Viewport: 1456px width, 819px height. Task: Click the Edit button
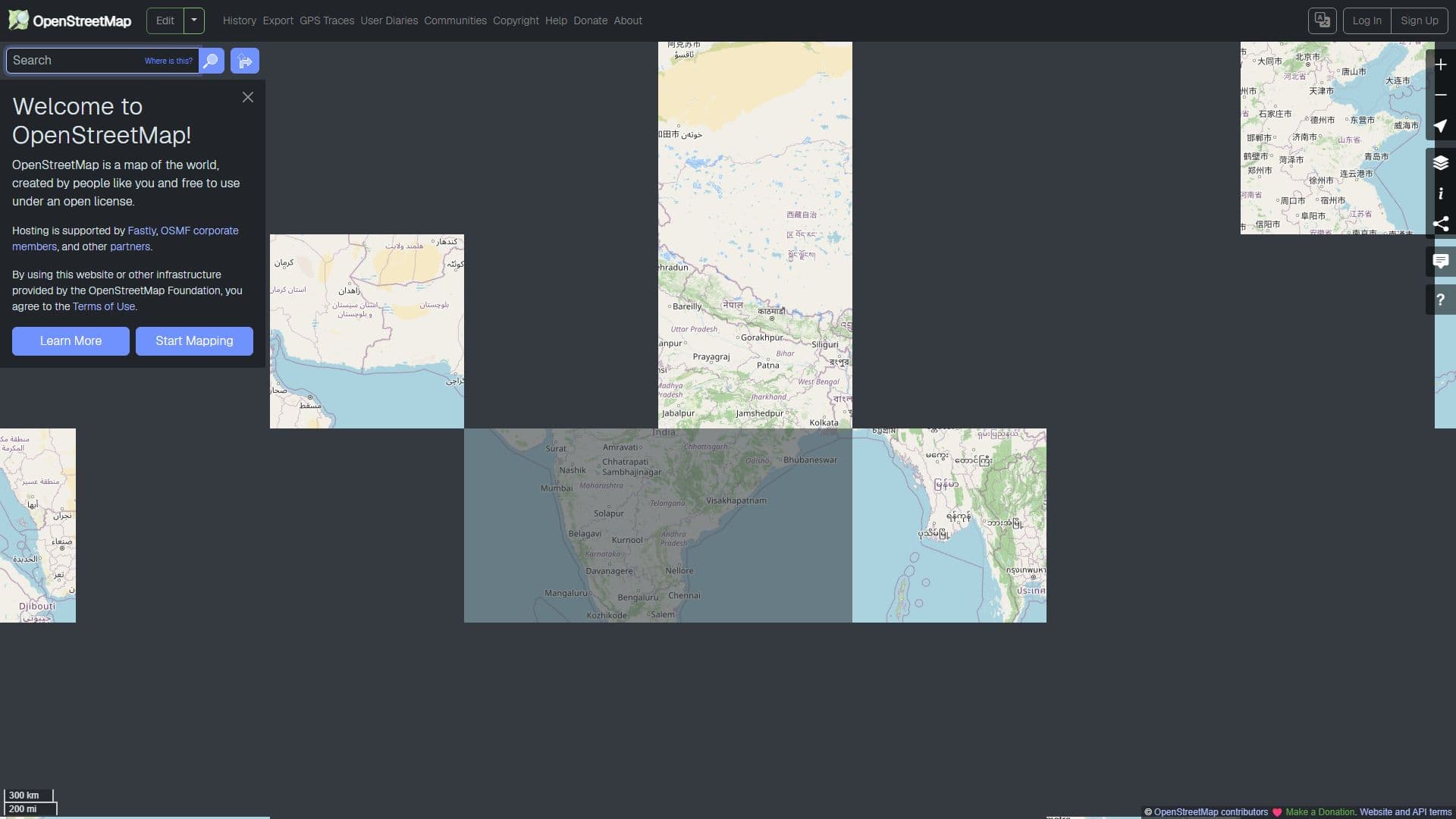165,20
